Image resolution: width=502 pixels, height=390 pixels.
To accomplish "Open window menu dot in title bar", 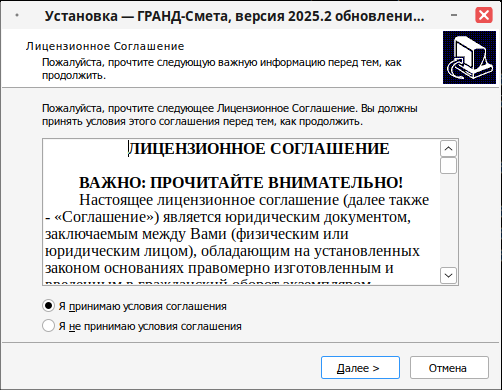I will tap(17, 15).
